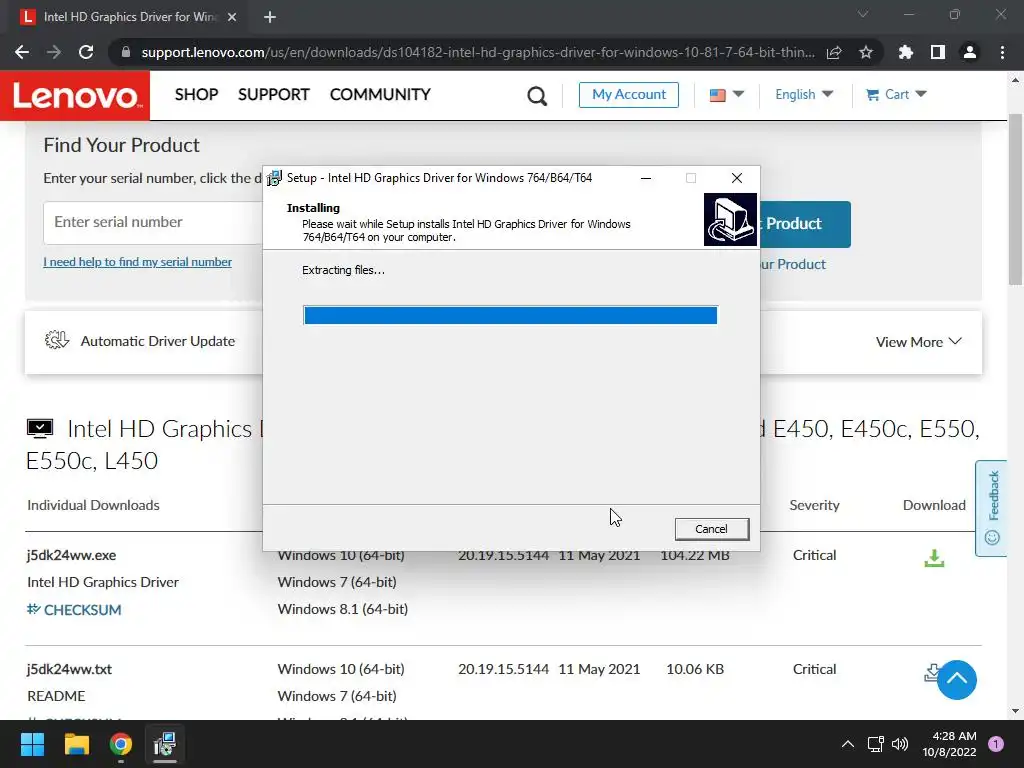Open the notification center badge

point(995,744)
